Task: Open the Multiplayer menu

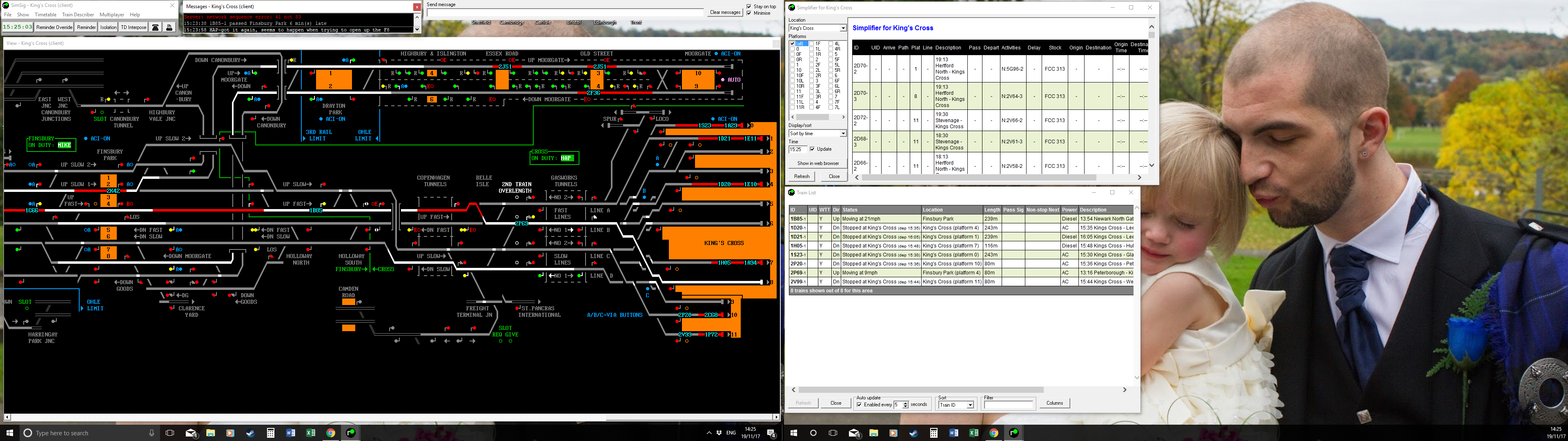Action: coord(112,15)
